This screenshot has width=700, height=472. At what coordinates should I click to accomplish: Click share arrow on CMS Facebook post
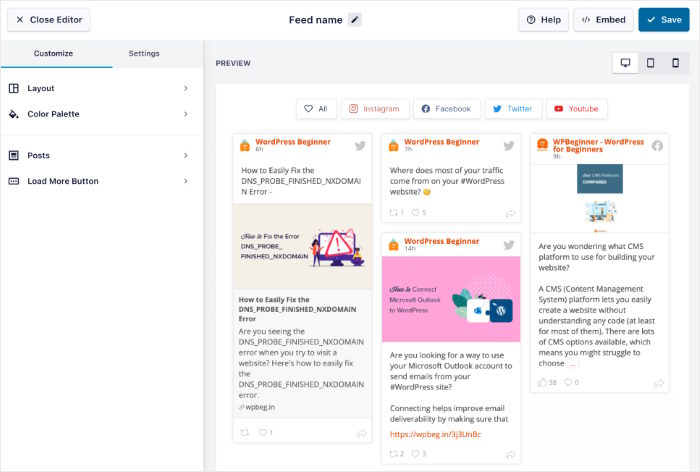(x=659, y=383)
